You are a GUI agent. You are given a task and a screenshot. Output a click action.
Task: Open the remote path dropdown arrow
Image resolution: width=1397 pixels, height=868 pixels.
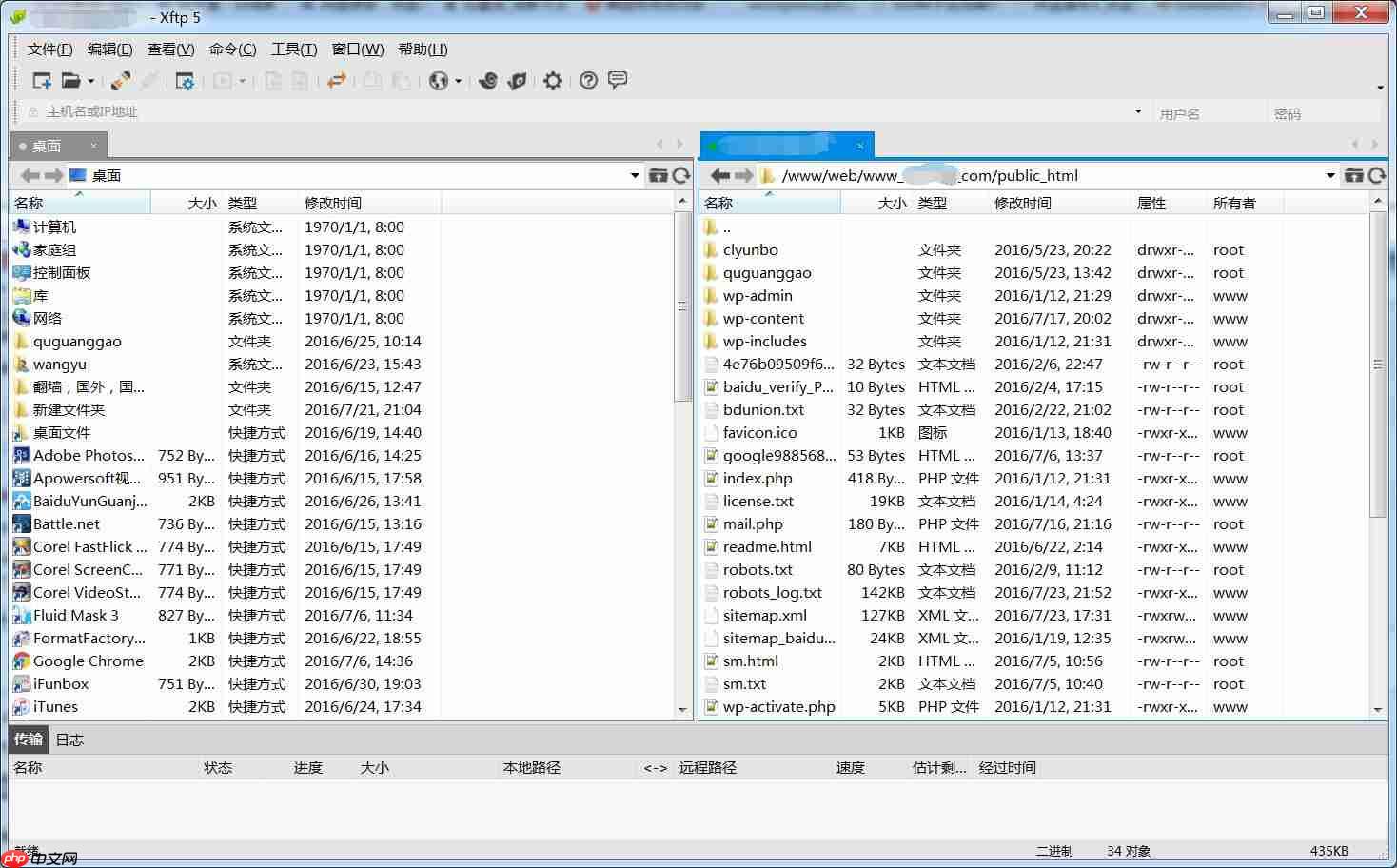(x=1329, y=175)
